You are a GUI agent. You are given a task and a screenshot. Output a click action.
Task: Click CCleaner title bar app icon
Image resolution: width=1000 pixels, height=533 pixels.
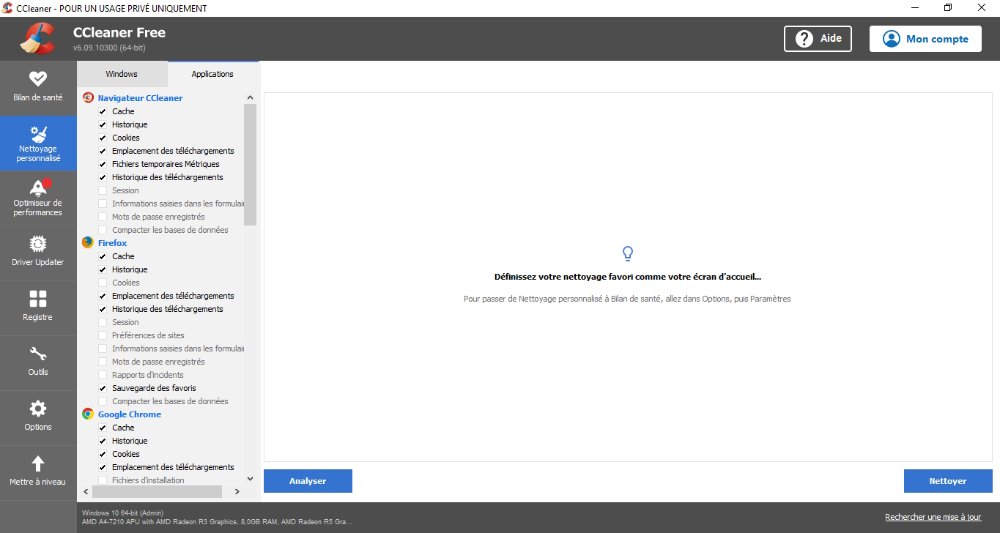point(7,8)
